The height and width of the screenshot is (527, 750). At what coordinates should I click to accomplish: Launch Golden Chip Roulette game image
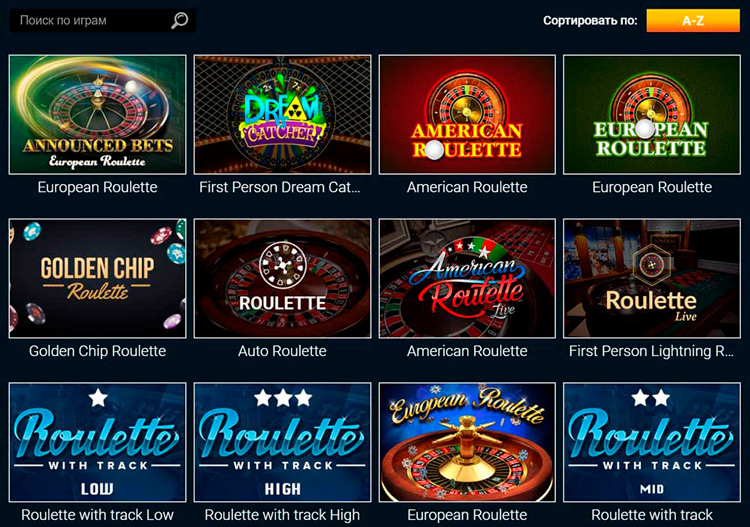[x=98, y=278]
